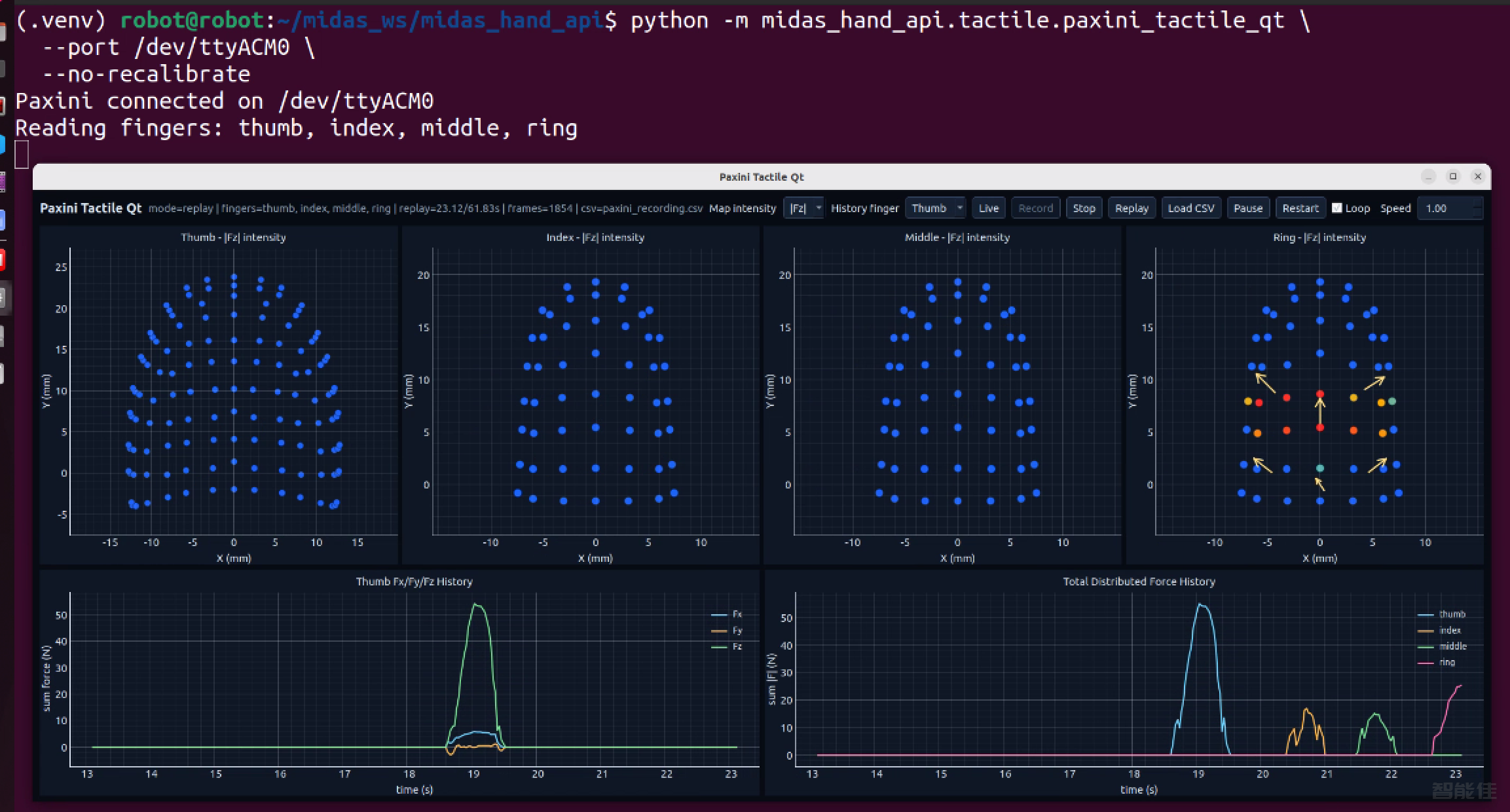Open the Map intensity |Fz| dropdown
Viewport: 1510px width, 812px height.
(804, 208)
